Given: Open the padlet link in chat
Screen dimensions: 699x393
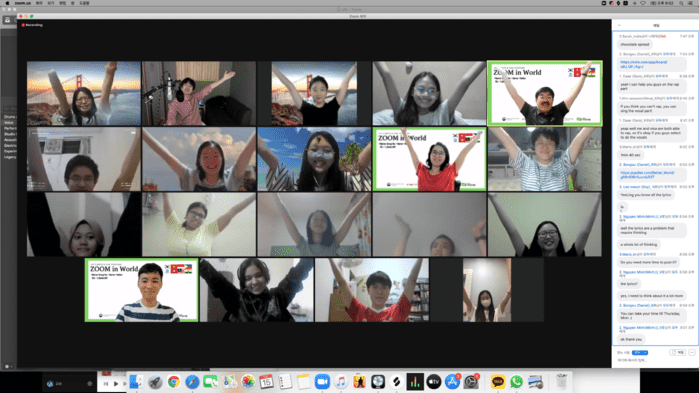Looking at the screenshot, I should (x=647, y=175).
